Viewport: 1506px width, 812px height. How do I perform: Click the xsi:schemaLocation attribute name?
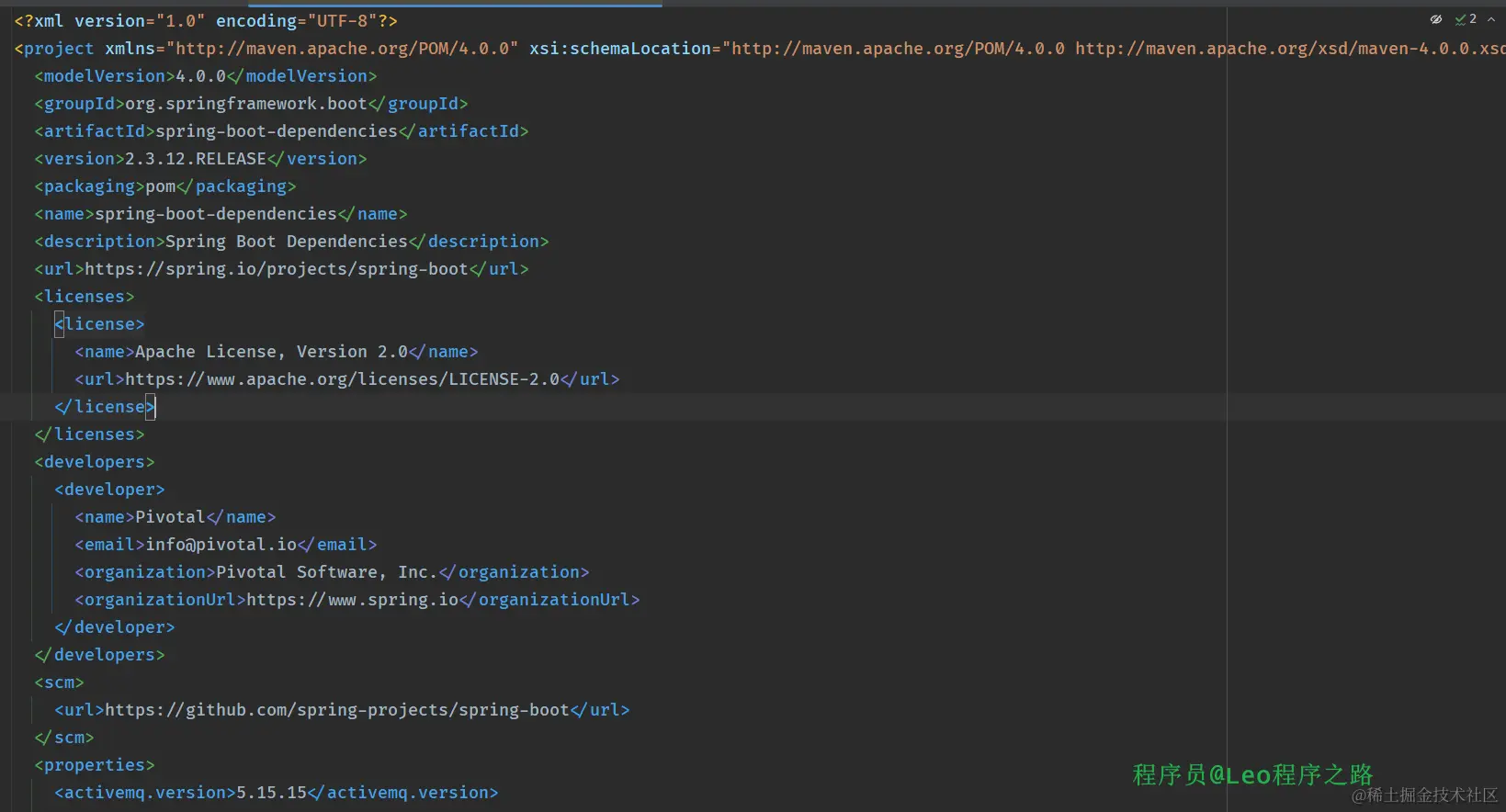coord(620,49)
